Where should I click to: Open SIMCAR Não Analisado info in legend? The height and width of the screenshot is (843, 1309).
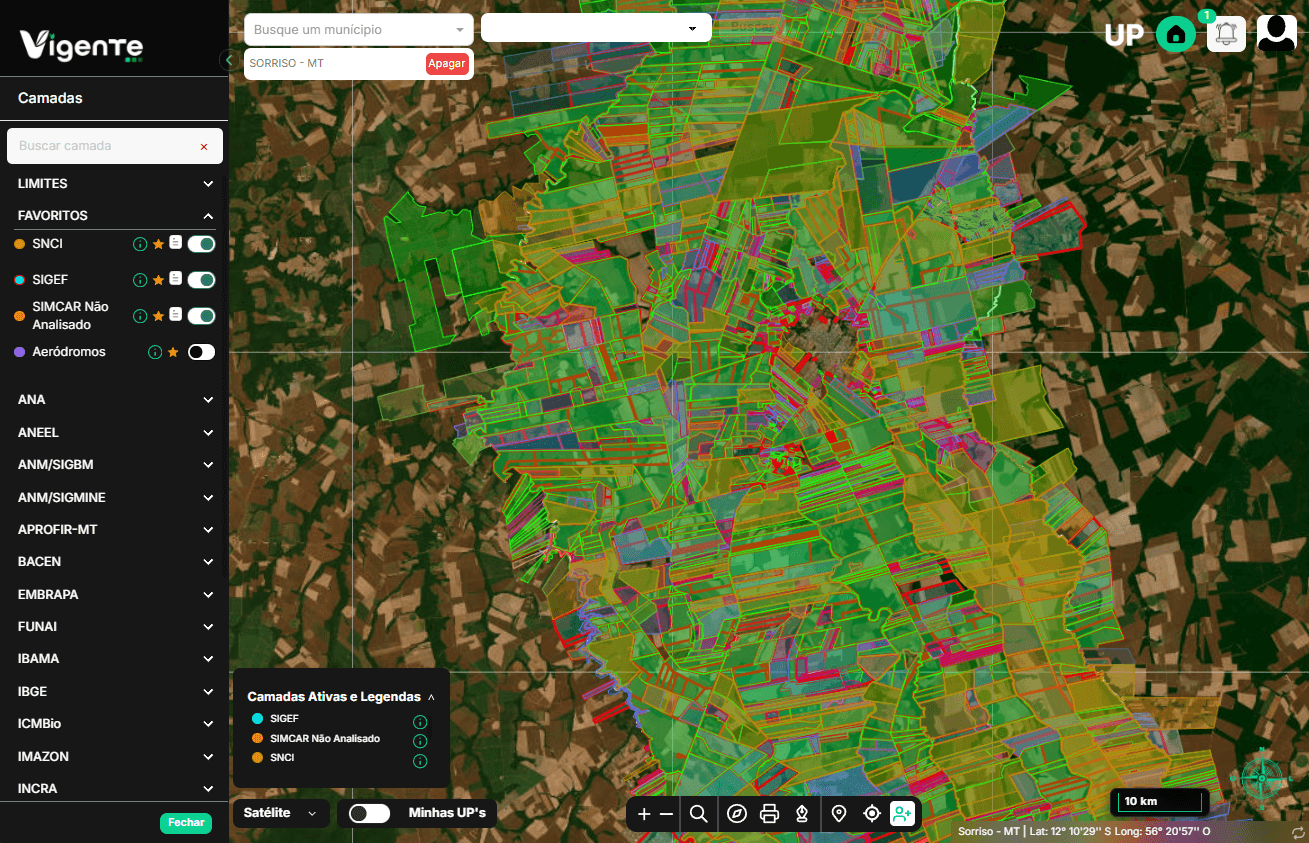click(x=420, y=741)
